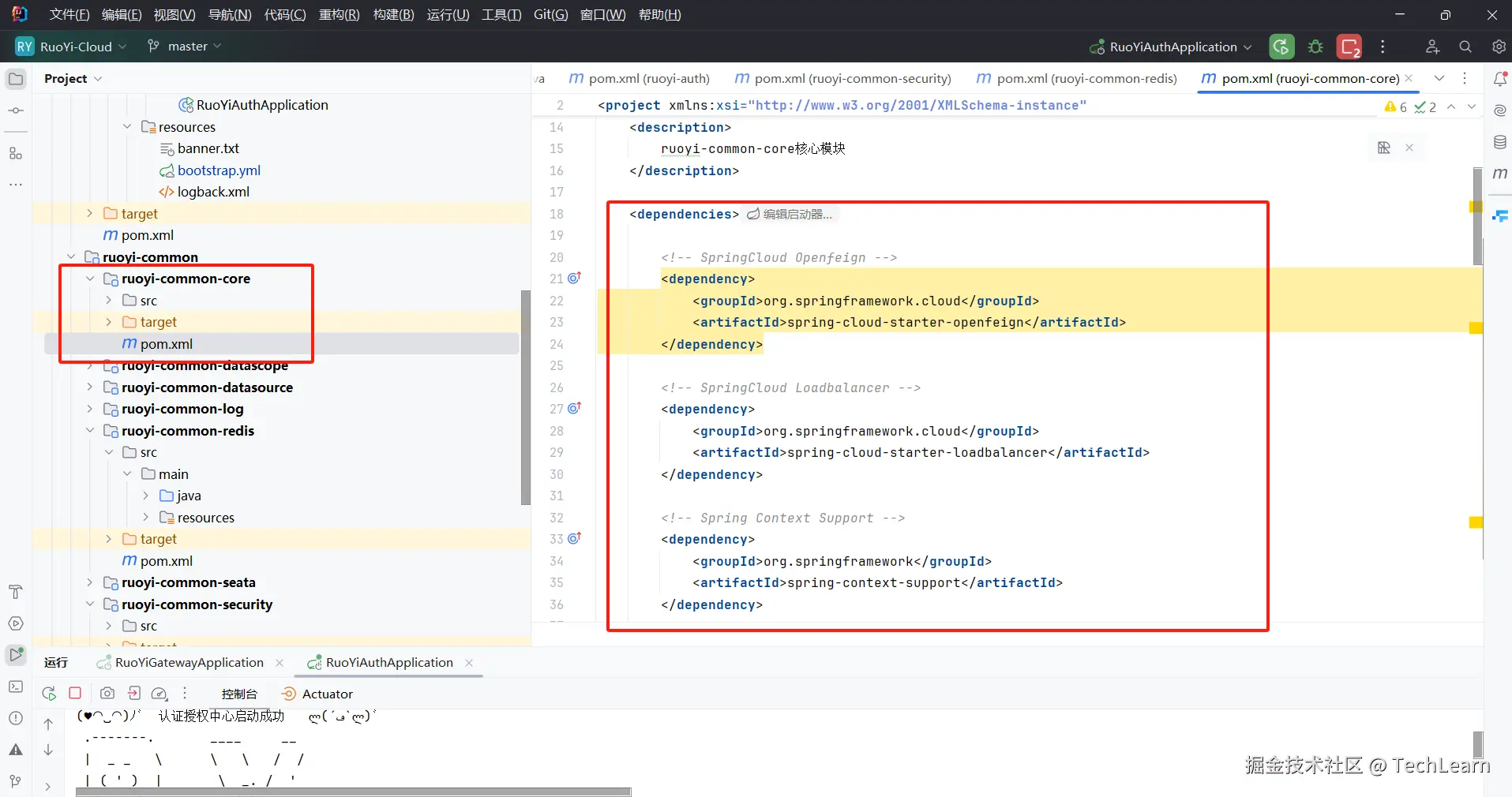Image resolution: width=1512 pixels, height=797 pixels.
Task: Open the AI Assistant spiral icon
Action: 1500,110
